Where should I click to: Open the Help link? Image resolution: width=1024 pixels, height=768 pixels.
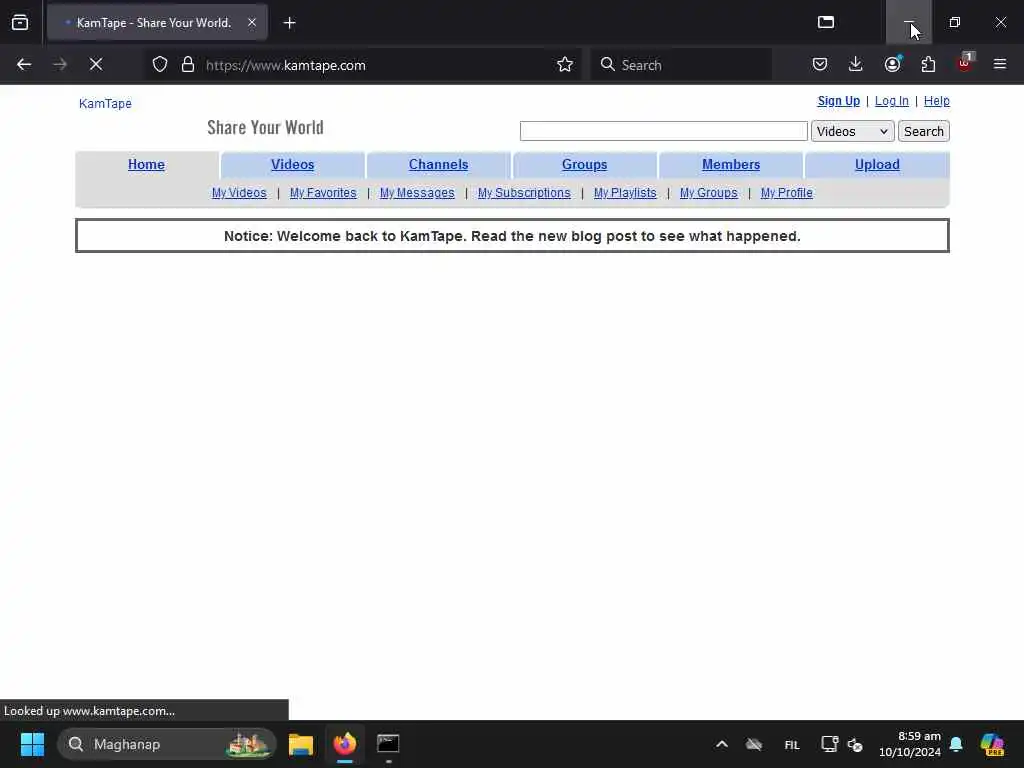pyautogui.click(x=936, y=101)
